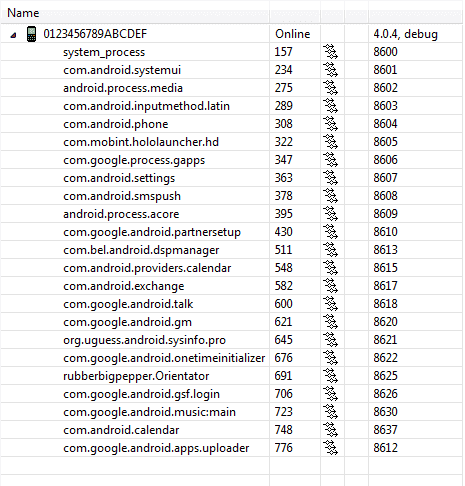This screenshot has height=486, width=465.
Task: Click the debug icon in com.google.android.apps.uploader row
Action: (x=330, y=448)
